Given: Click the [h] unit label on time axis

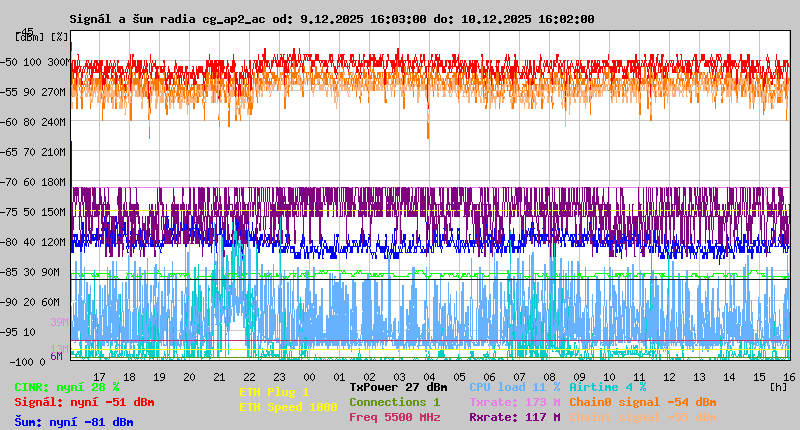Looking at the screenshot, I should click(778, 387).
